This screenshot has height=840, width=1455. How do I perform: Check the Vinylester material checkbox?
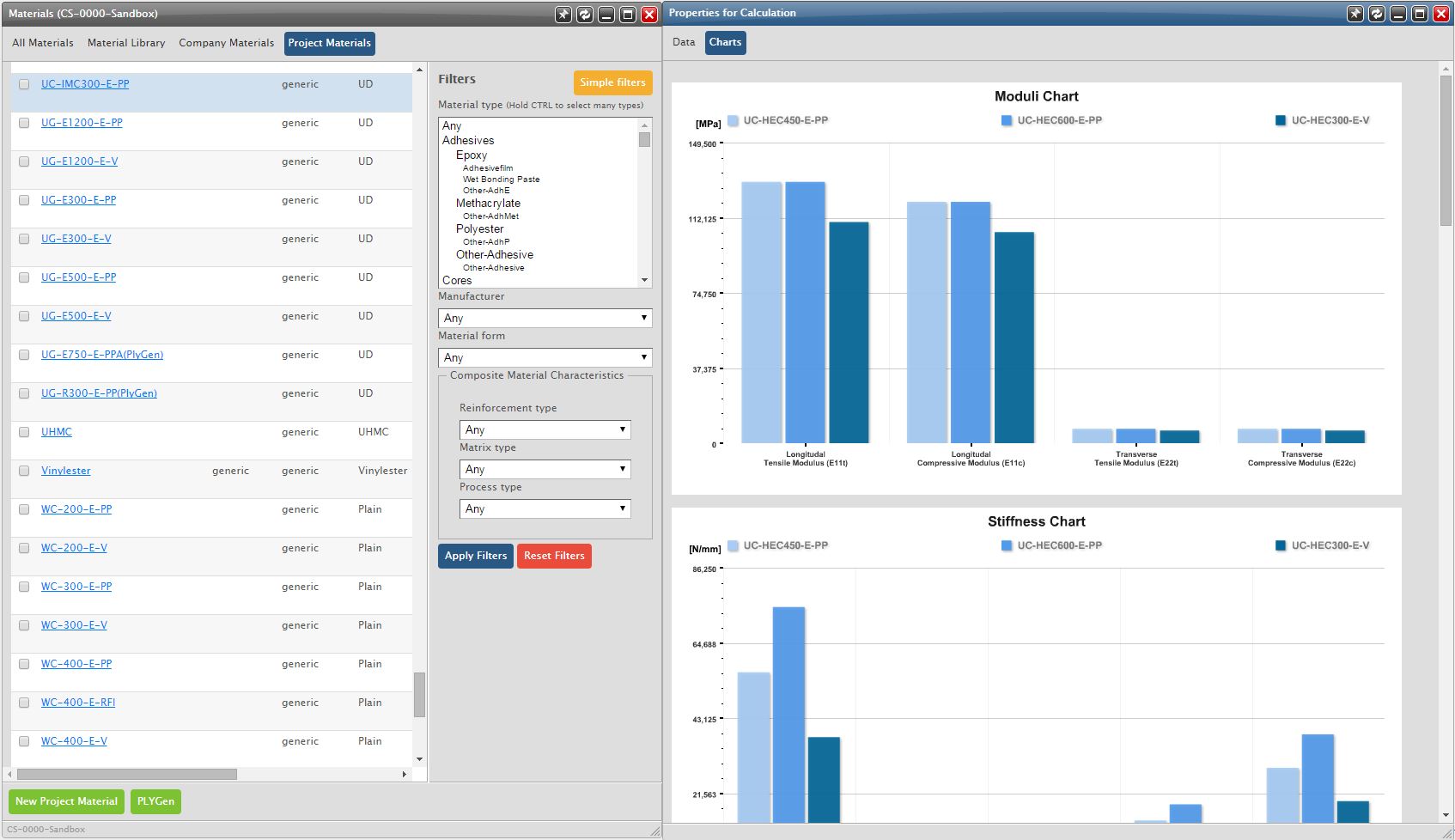[x=24, y=471]
